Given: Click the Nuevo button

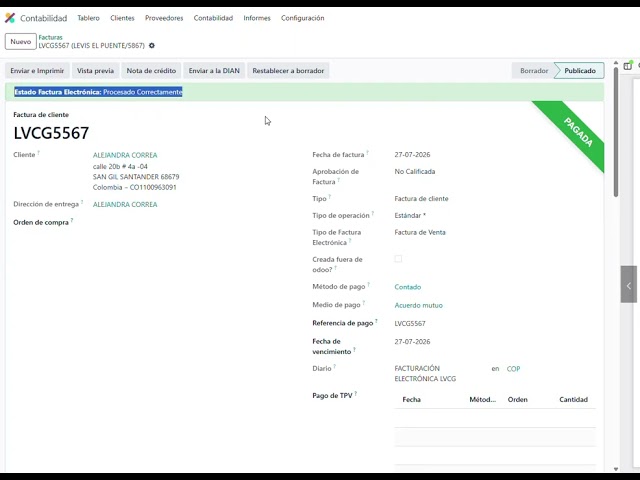Looking at the screenshot, I should tap(21, 42).
